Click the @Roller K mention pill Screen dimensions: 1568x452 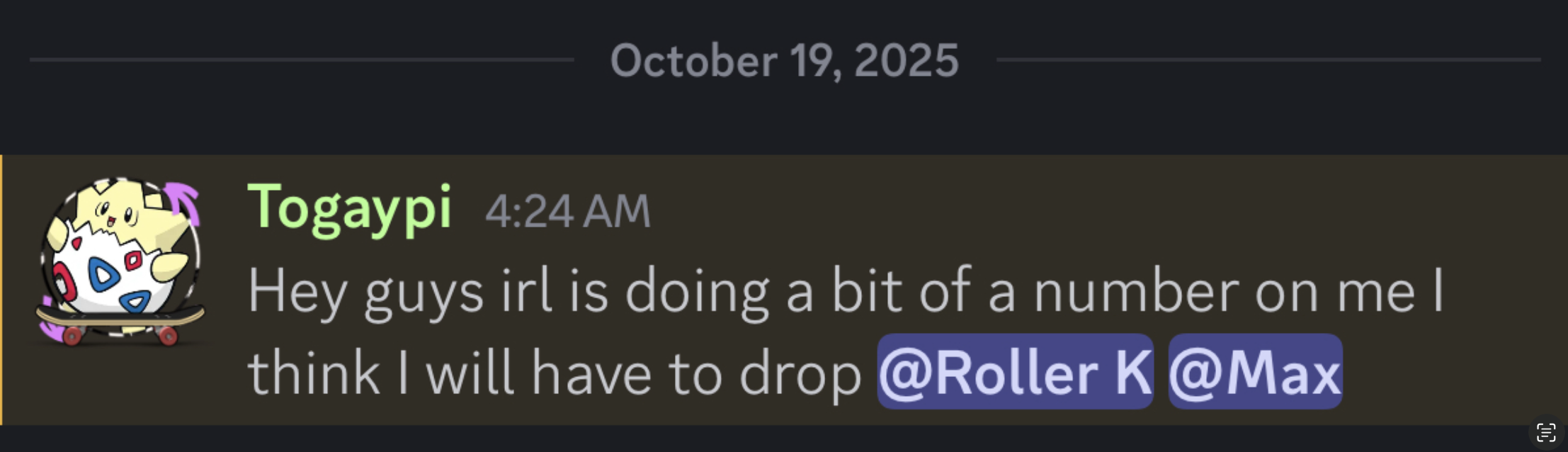tap(1016, 370)
